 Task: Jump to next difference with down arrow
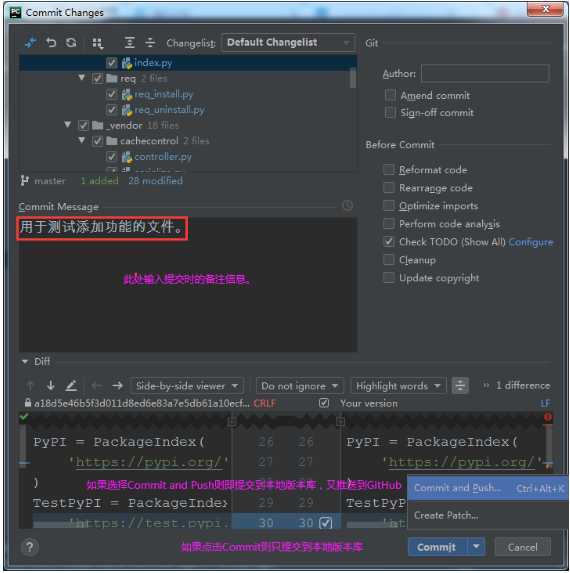coord(51,385)
